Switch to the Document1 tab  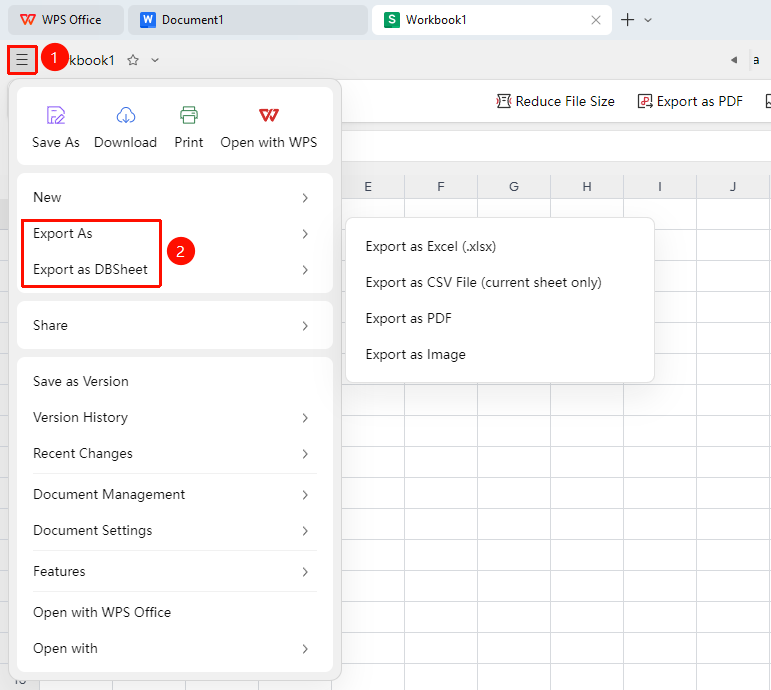(x=248, y=20)
